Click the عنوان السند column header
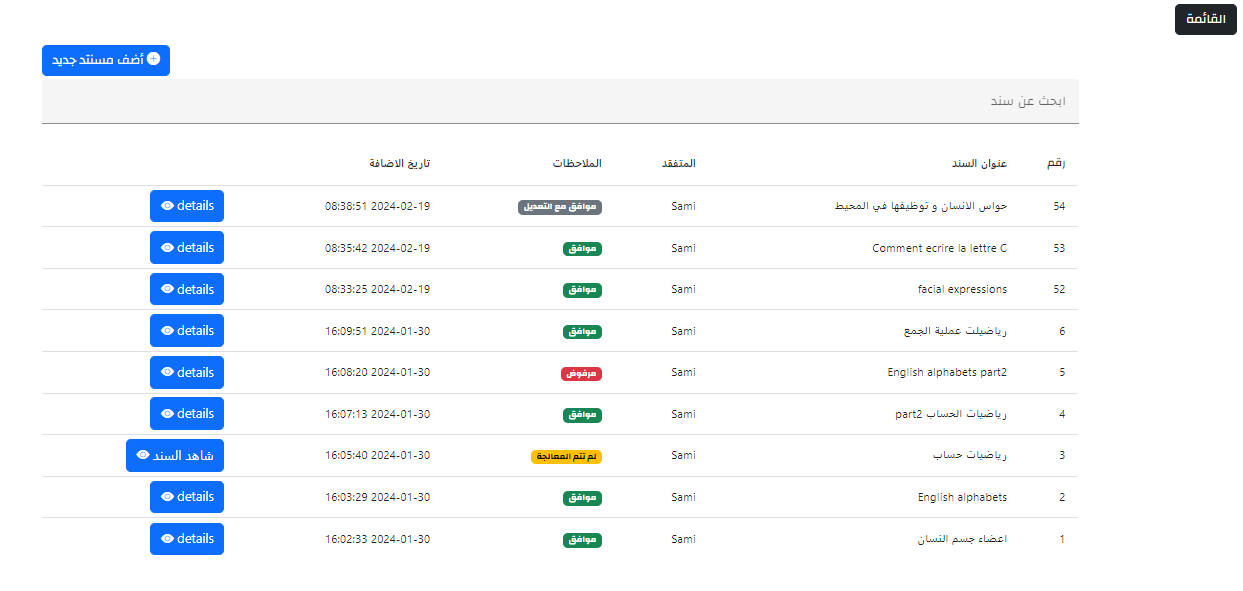This screenshot has height=591, width=1243. click(x=978, y=163)
